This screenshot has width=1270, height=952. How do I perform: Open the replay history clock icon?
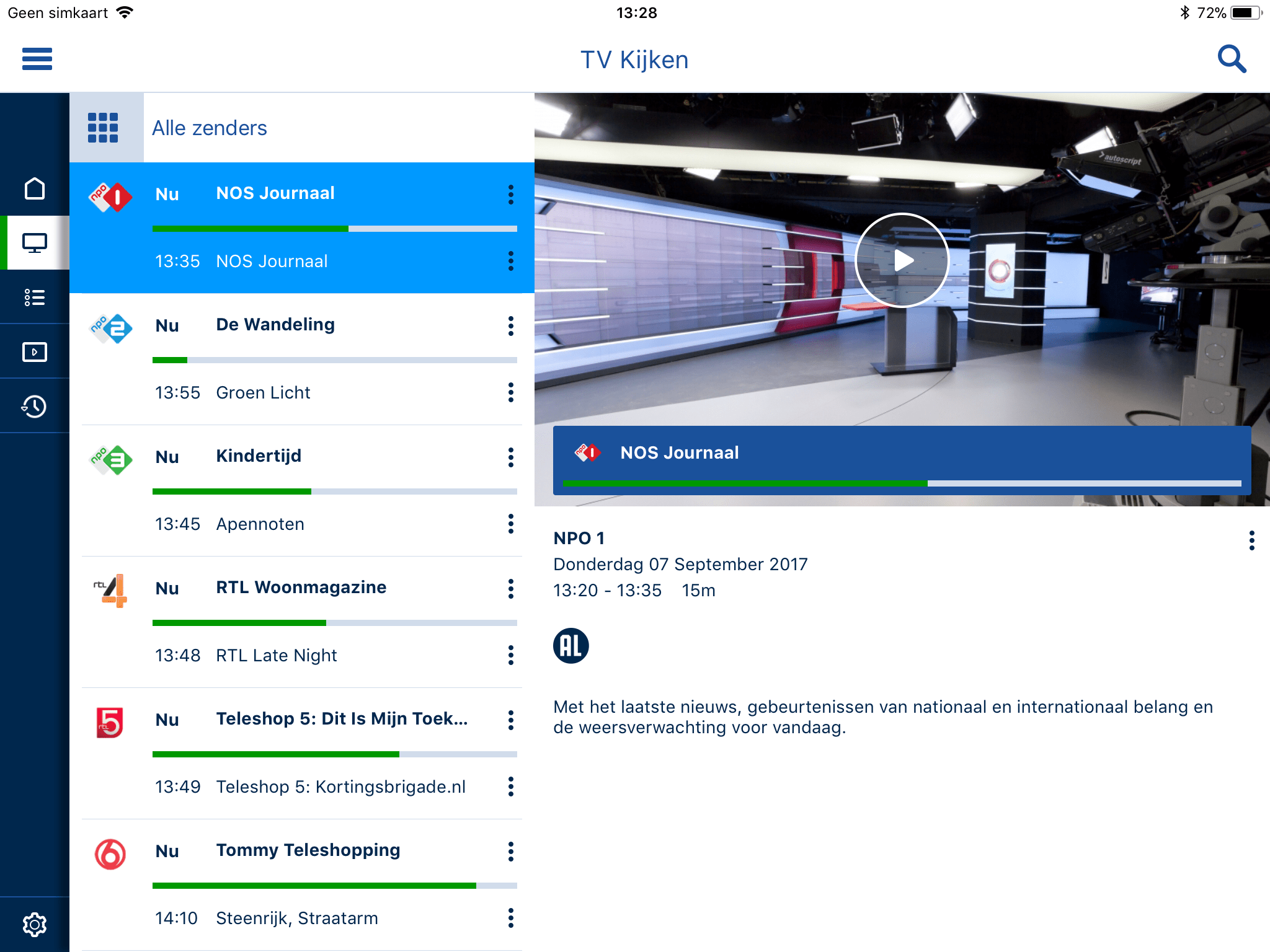point(35,407)
